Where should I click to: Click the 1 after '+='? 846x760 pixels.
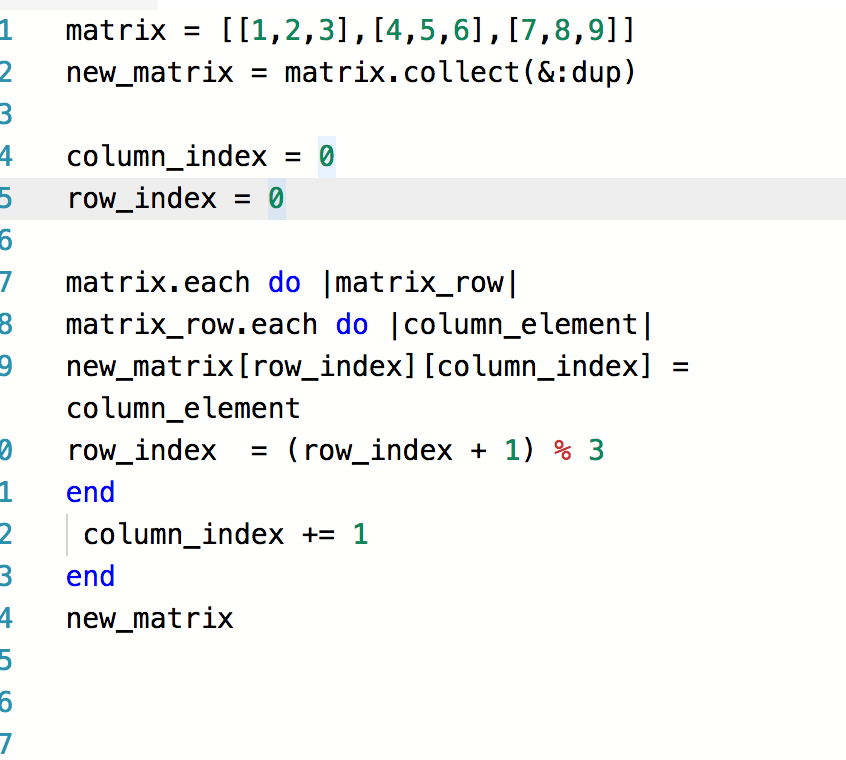tap(360, 535)
